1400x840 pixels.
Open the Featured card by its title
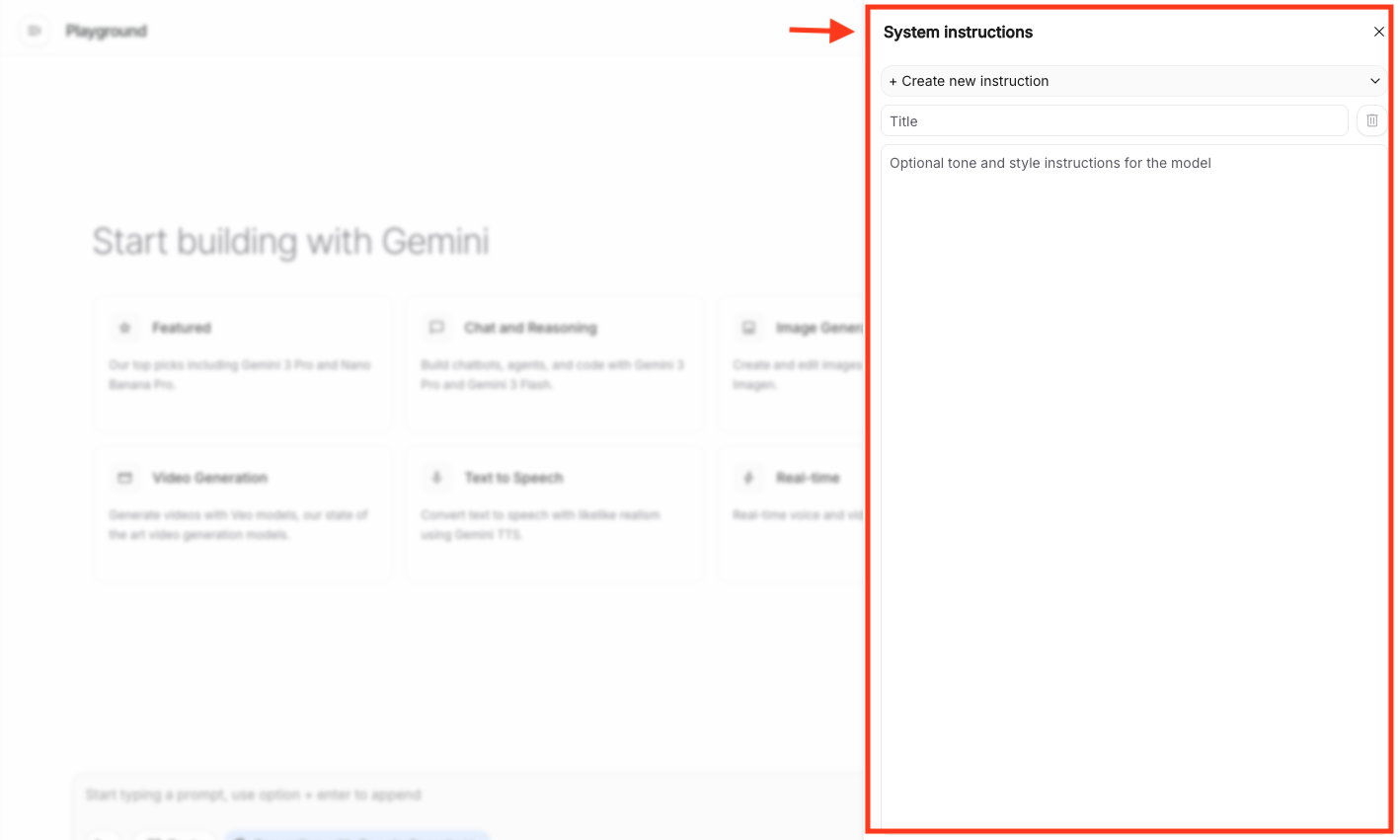[x=182, y=328]
